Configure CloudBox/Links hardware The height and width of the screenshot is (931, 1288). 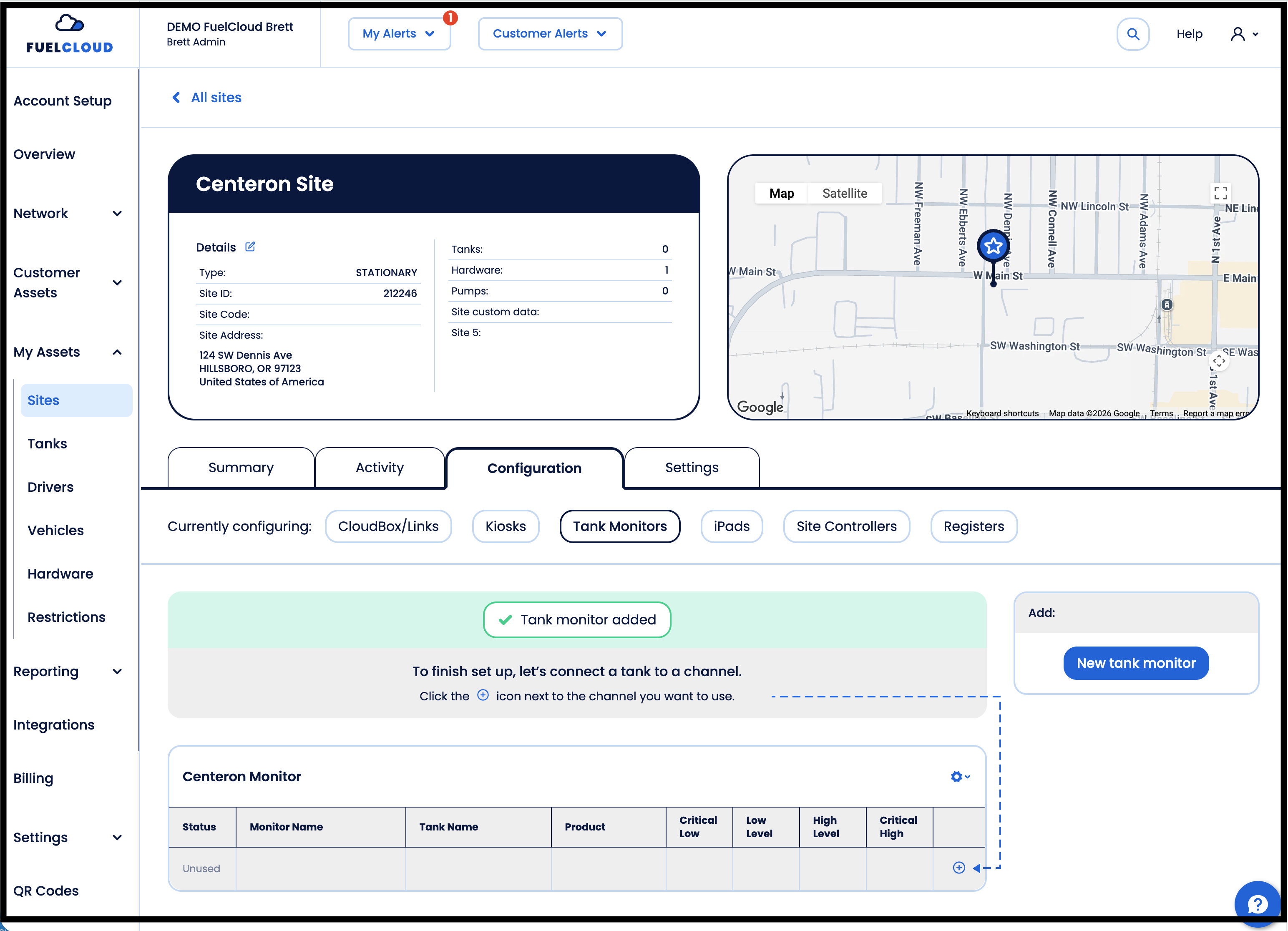(x=388, y=526)
